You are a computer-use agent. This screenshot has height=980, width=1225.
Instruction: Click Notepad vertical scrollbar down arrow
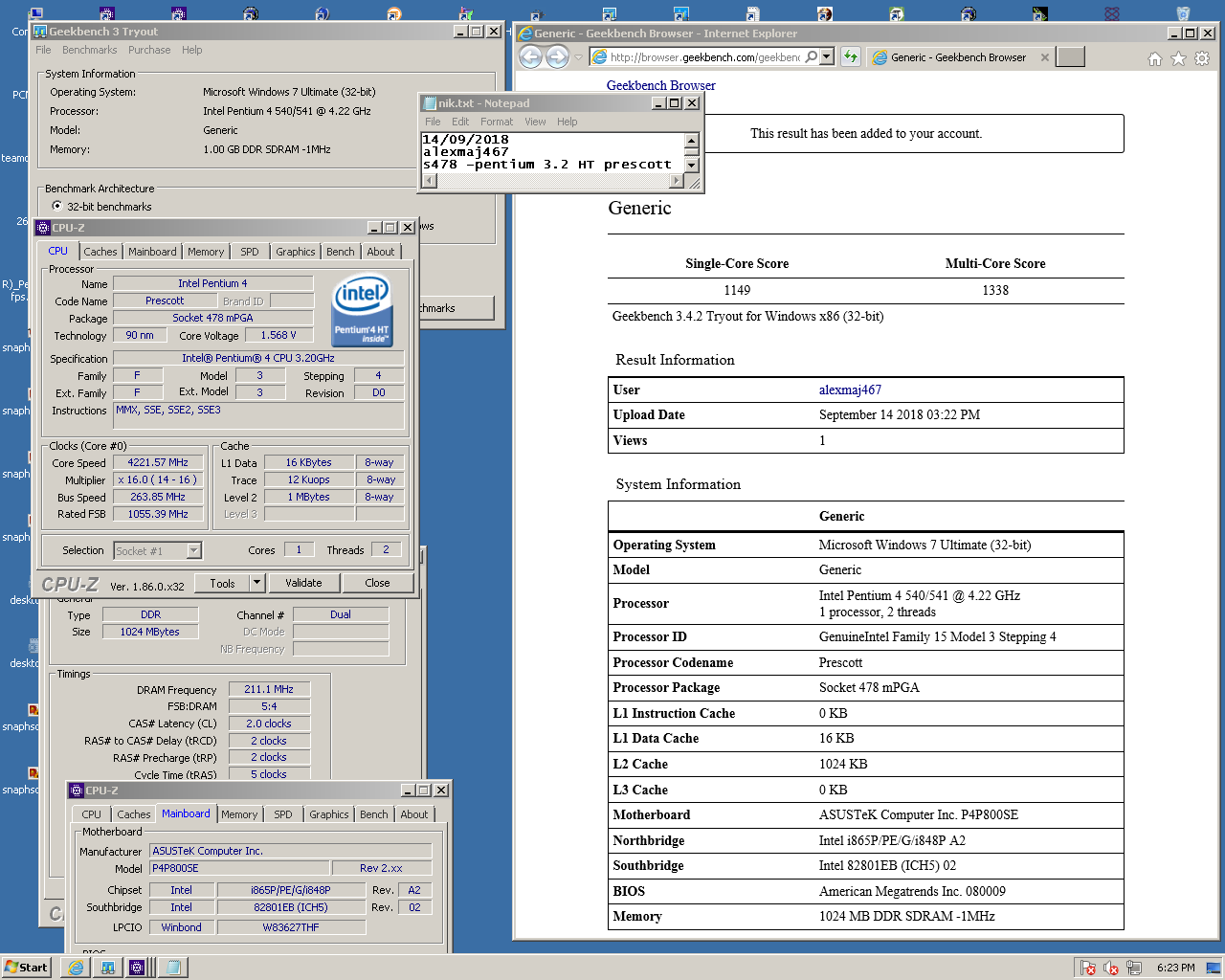691,165
